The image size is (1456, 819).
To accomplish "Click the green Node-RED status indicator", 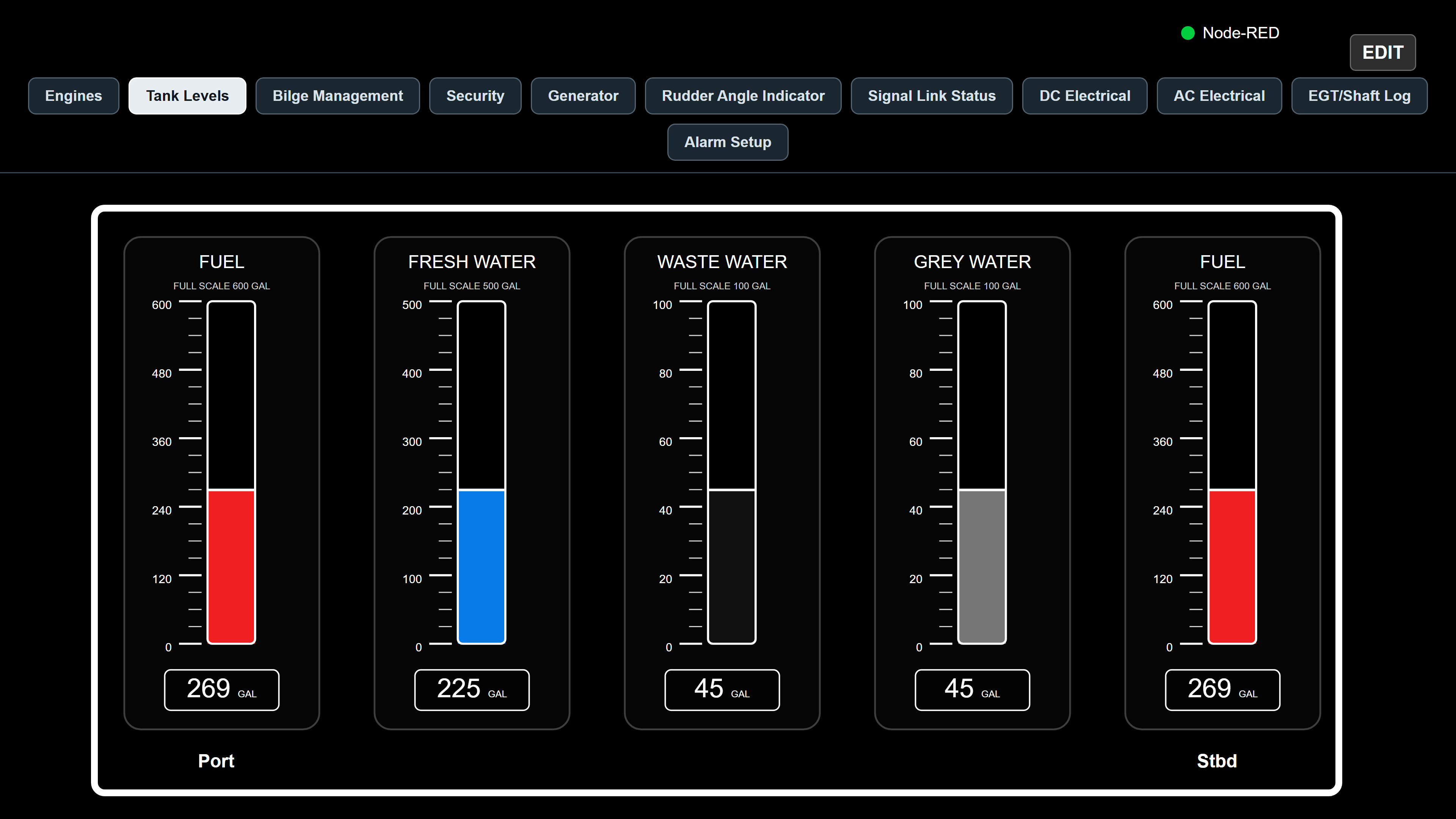I will pyautogui.click(x=1188, y=33).
